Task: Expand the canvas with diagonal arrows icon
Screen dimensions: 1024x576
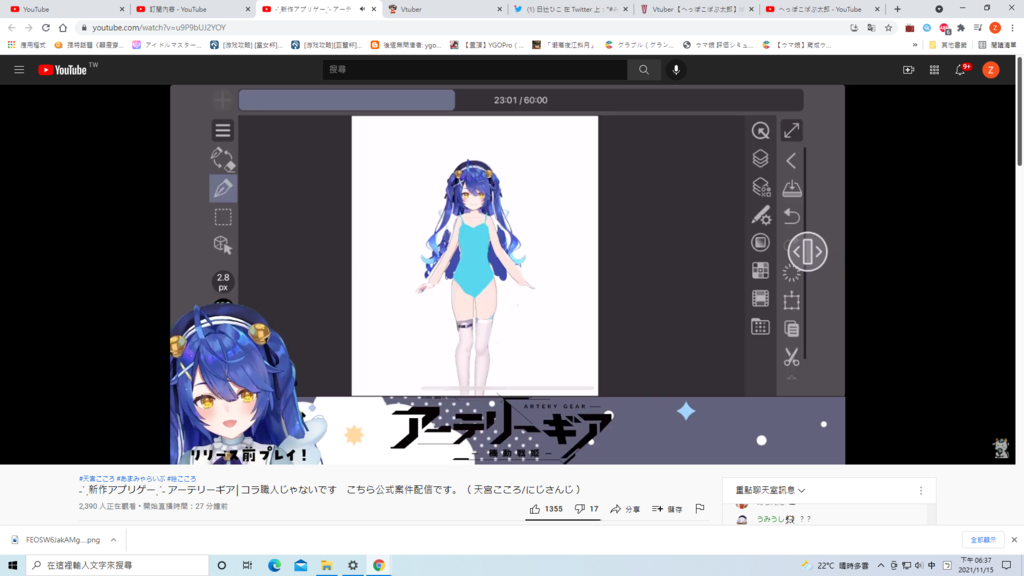Action: (x=792, y=131)
